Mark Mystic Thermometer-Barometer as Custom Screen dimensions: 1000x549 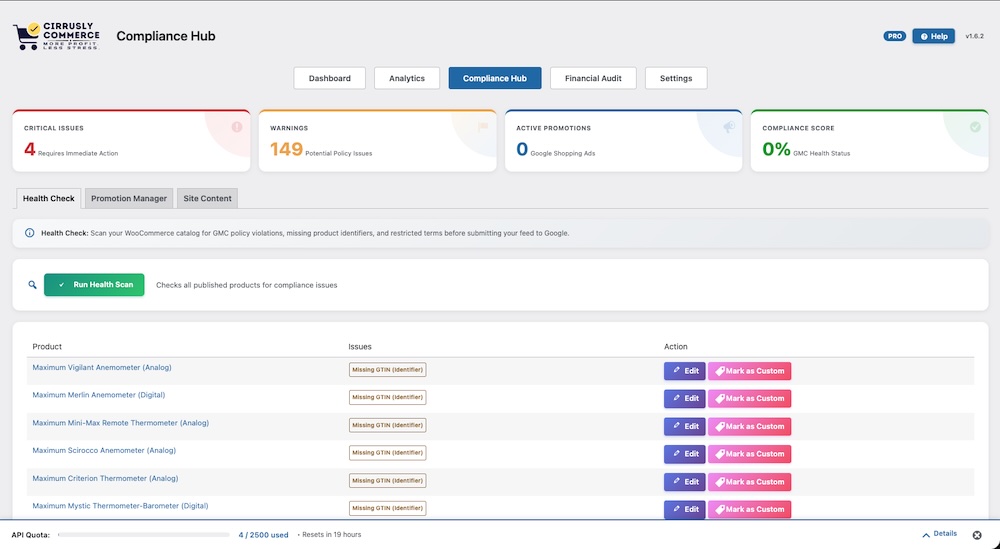pyautogui.click(x=749, y=509)
